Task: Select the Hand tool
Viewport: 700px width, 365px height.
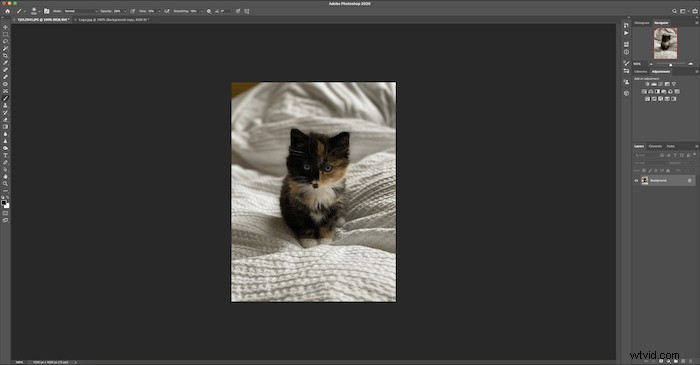Action: pos(5,177)
